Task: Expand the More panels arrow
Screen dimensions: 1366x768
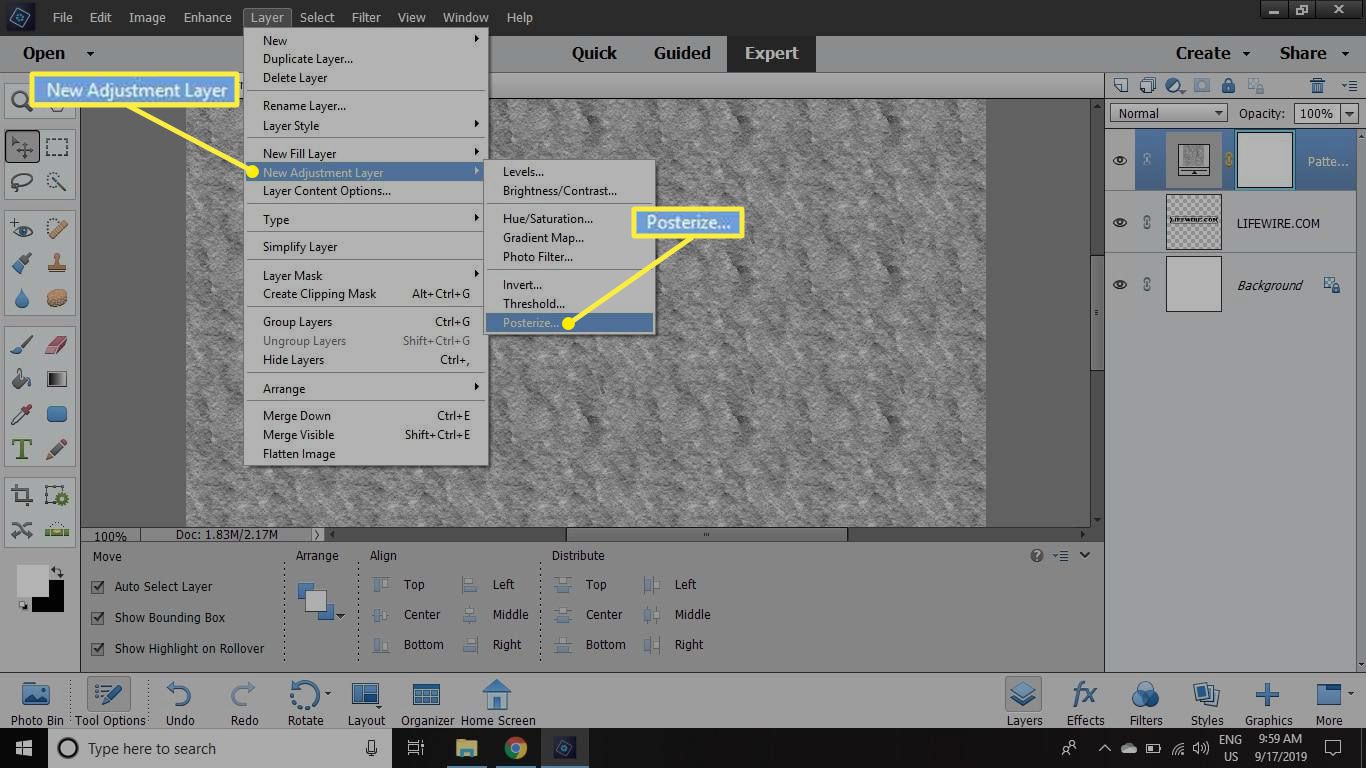Action: point(1350,693)
